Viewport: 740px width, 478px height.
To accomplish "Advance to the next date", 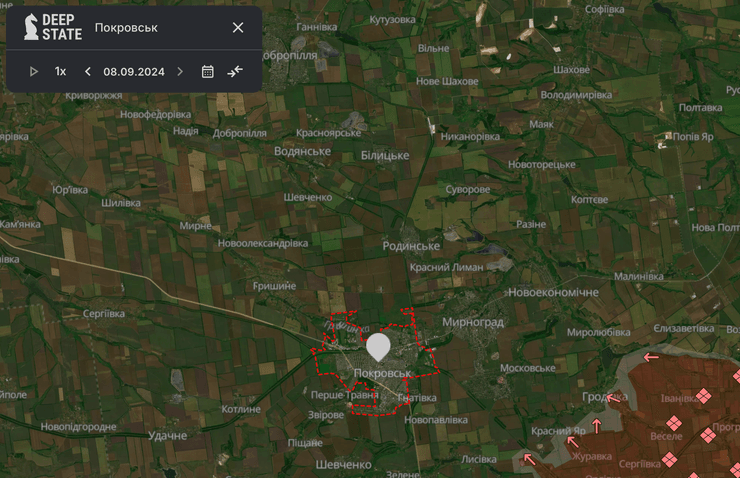I will [x=180, y=71].
